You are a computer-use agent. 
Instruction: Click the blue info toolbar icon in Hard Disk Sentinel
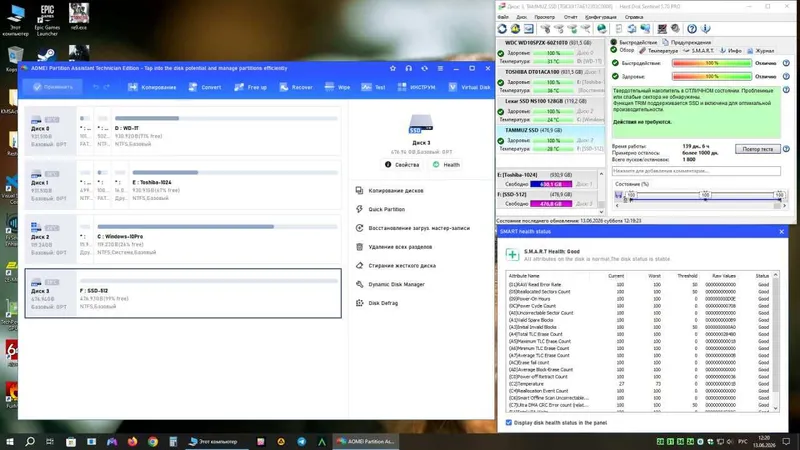[706, 29]
